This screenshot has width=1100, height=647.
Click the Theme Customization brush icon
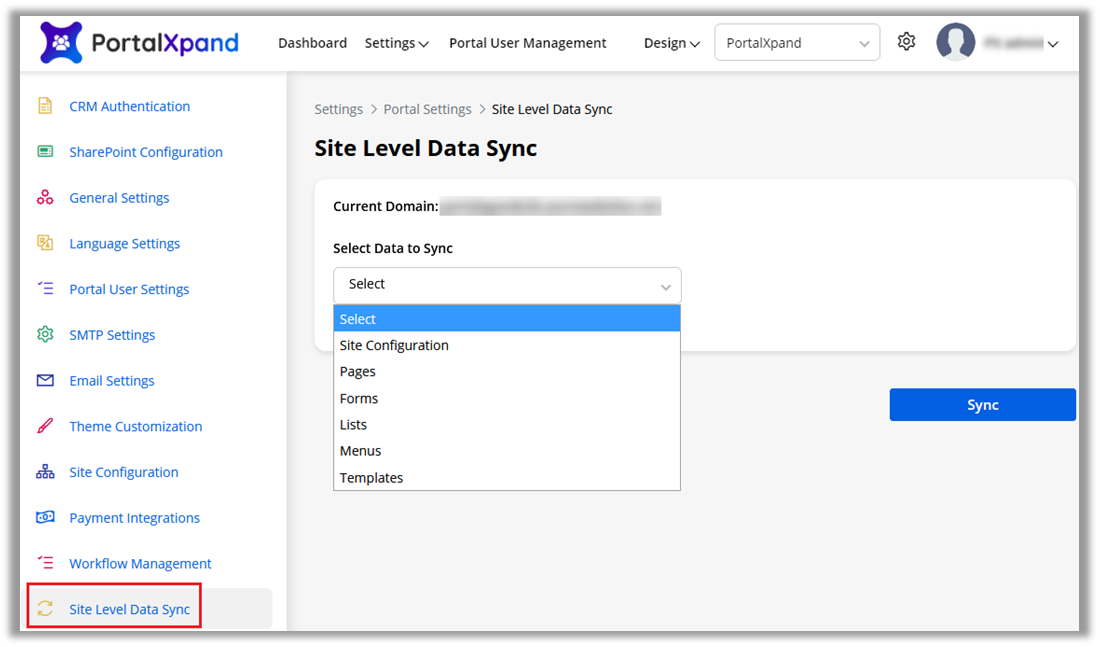click(x=45, y=426)
